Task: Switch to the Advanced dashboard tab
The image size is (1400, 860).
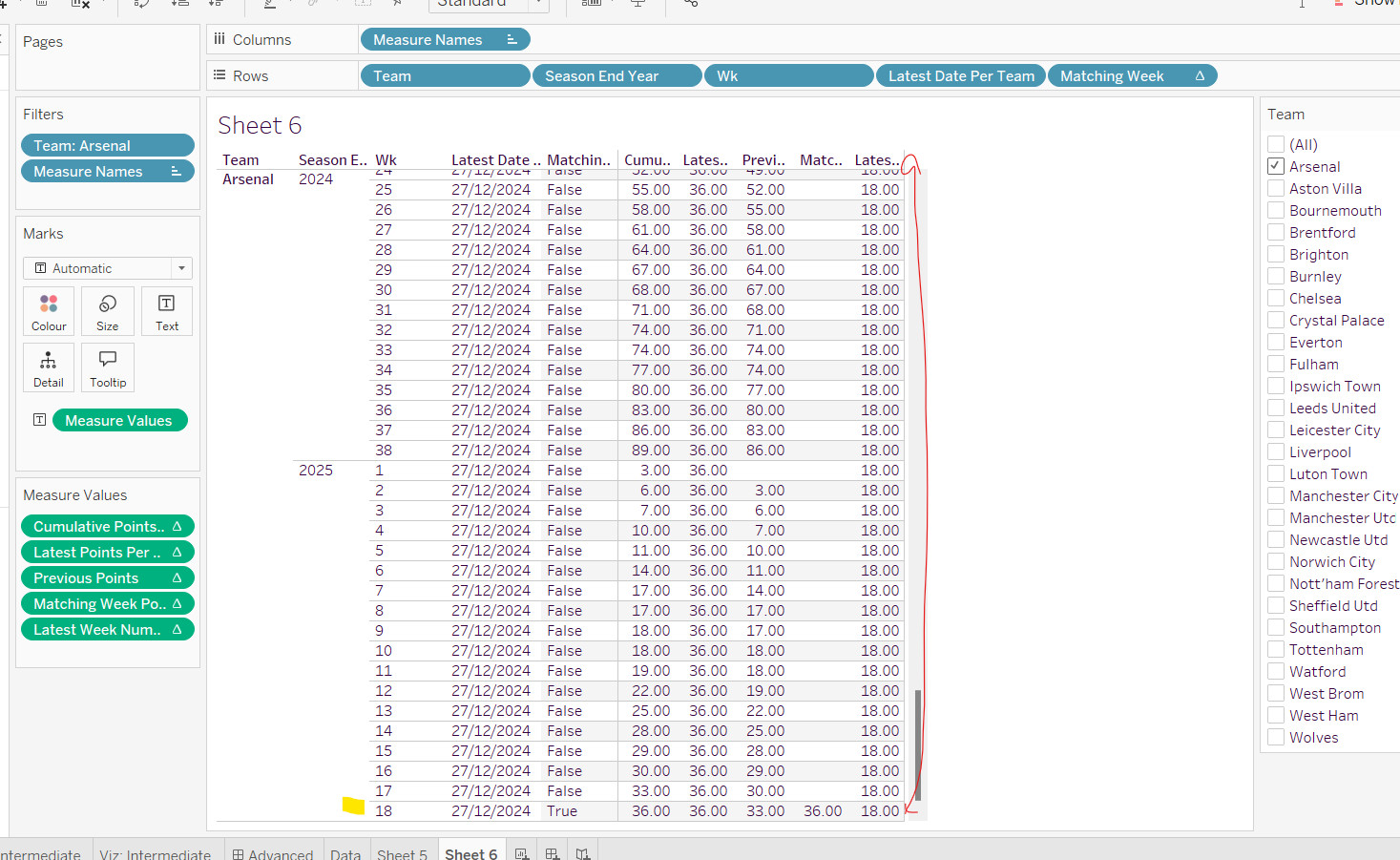Action: click(273, 853)
